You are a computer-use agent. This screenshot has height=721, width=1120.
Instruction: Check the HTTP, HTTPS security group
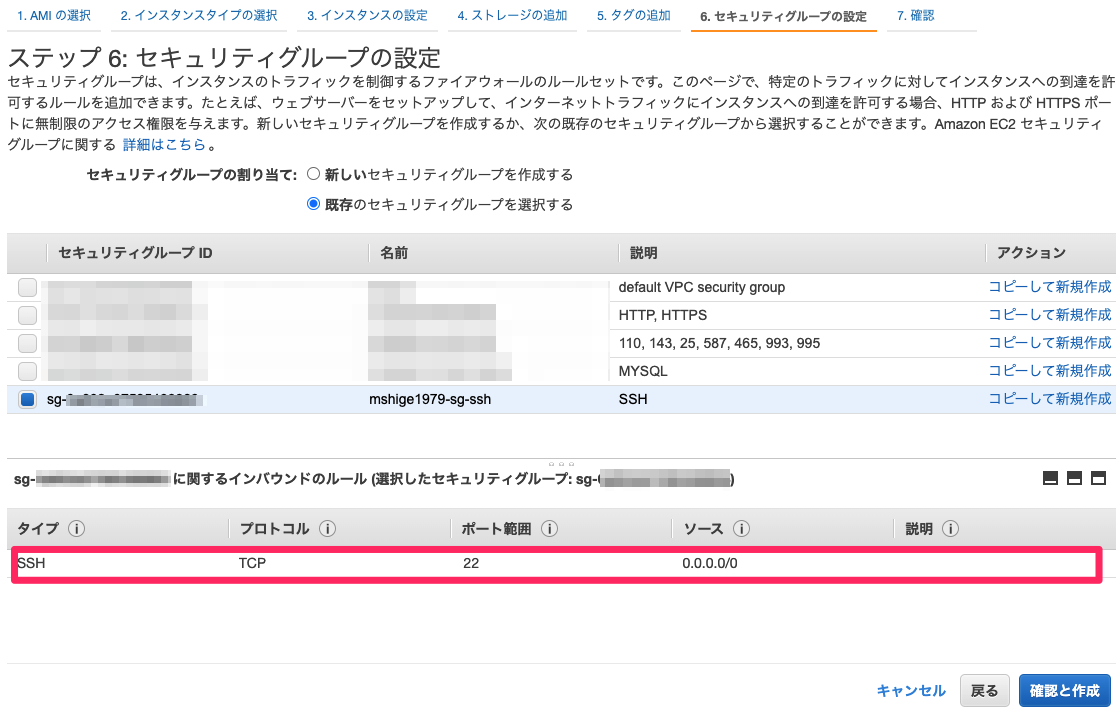[27, 315]
